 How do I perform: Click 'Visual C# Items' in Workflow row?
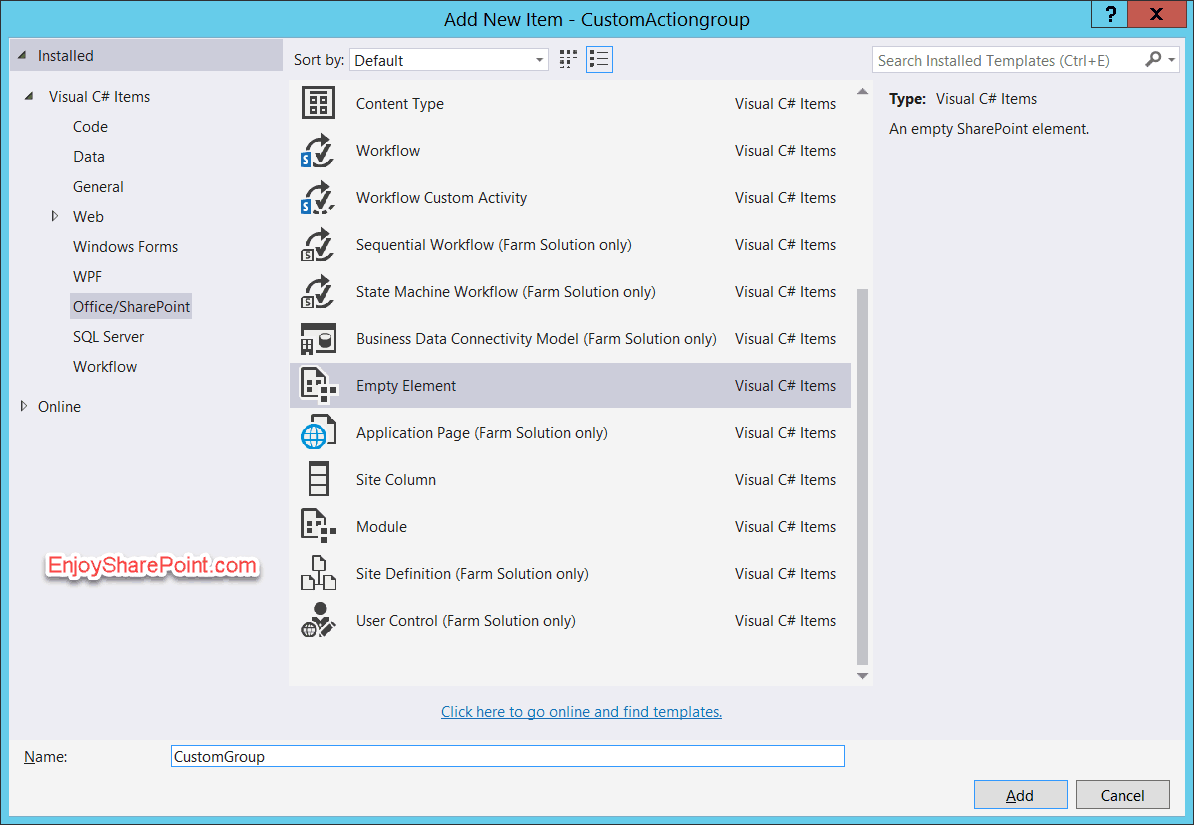[x=785, y=151]
